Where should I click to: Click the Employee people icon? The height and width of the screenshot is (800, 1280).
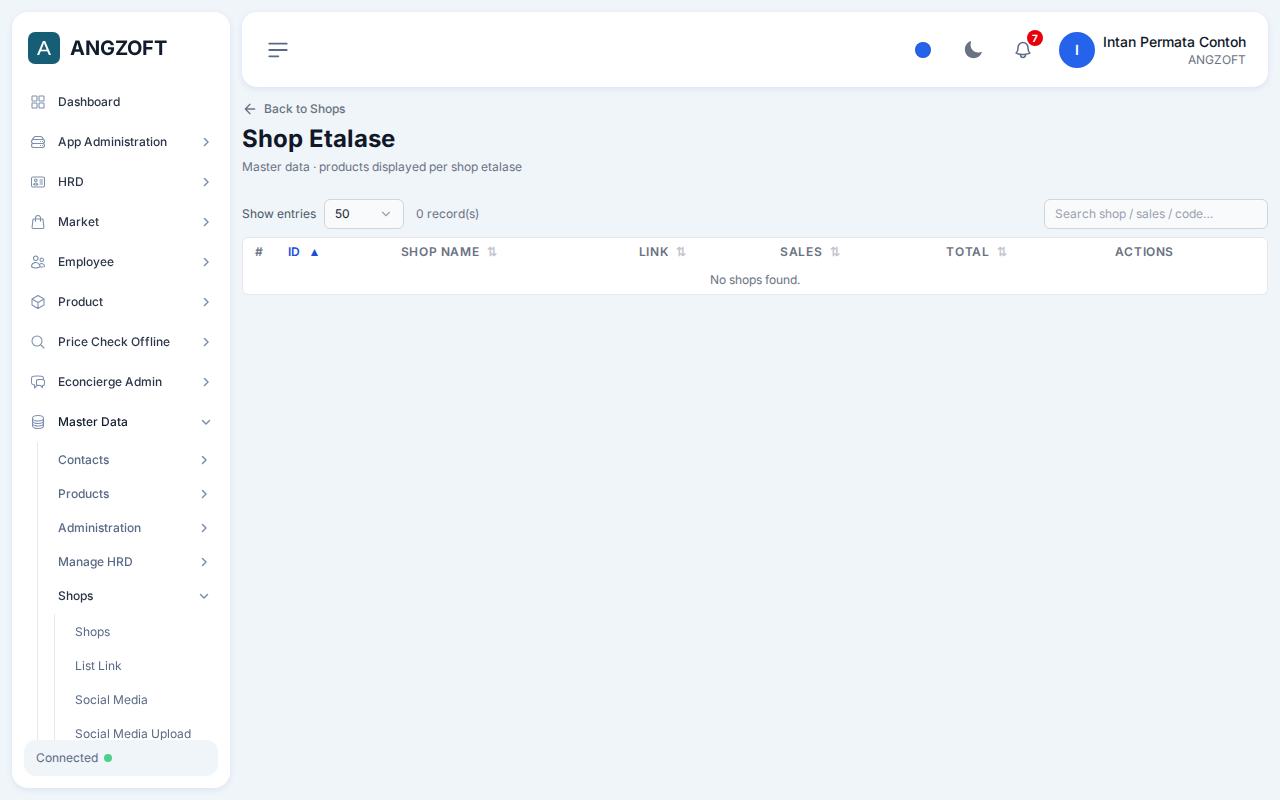coord(38,262)
